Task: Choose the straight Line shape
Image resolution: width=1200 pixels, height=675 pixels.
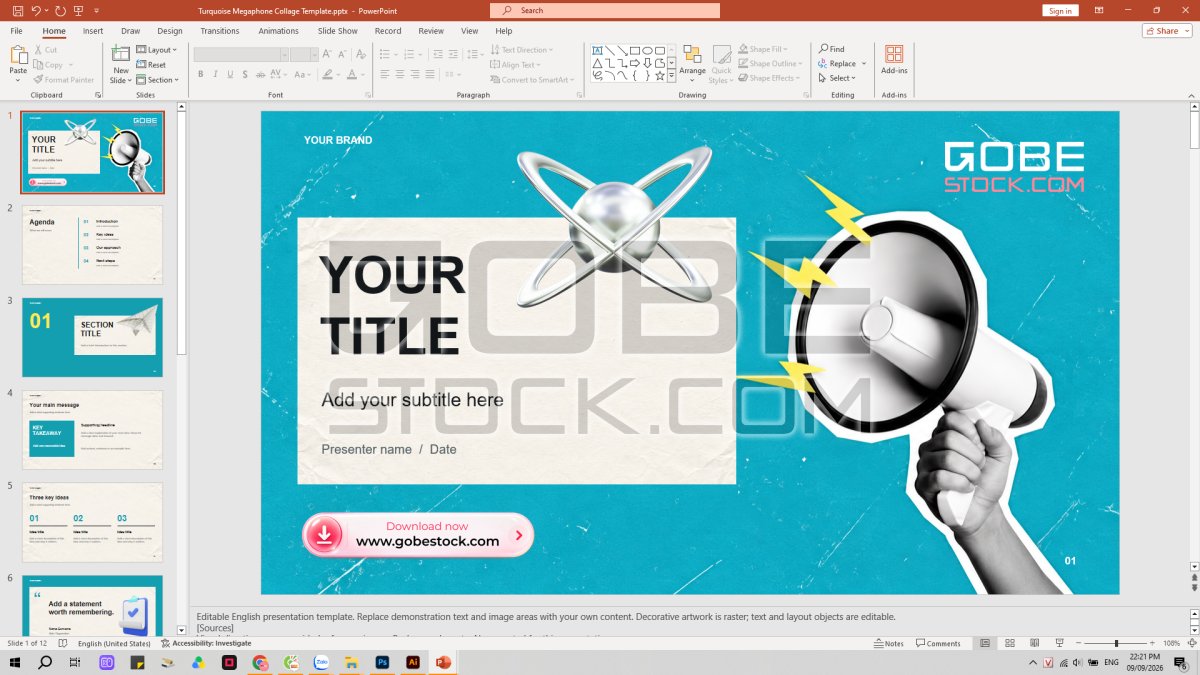Action: [x=609, y=50]
